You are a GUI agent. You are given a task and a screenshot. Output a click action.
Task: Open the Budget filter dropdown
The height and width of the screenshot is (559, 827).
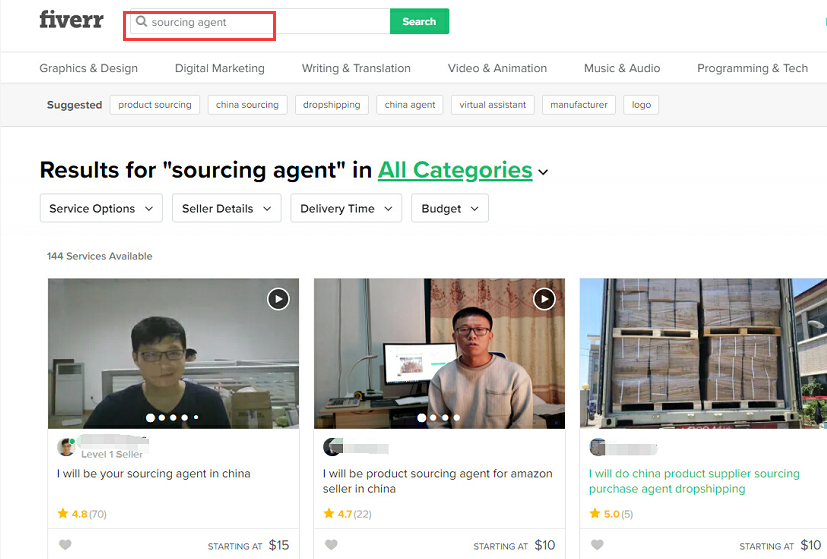coord(450,208)
